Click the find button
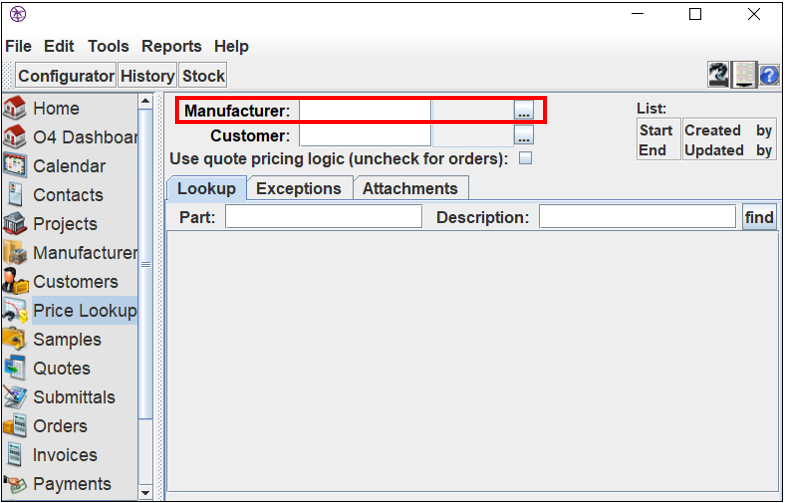This screenshot has width=786, height=503. (x=759, y=217)
